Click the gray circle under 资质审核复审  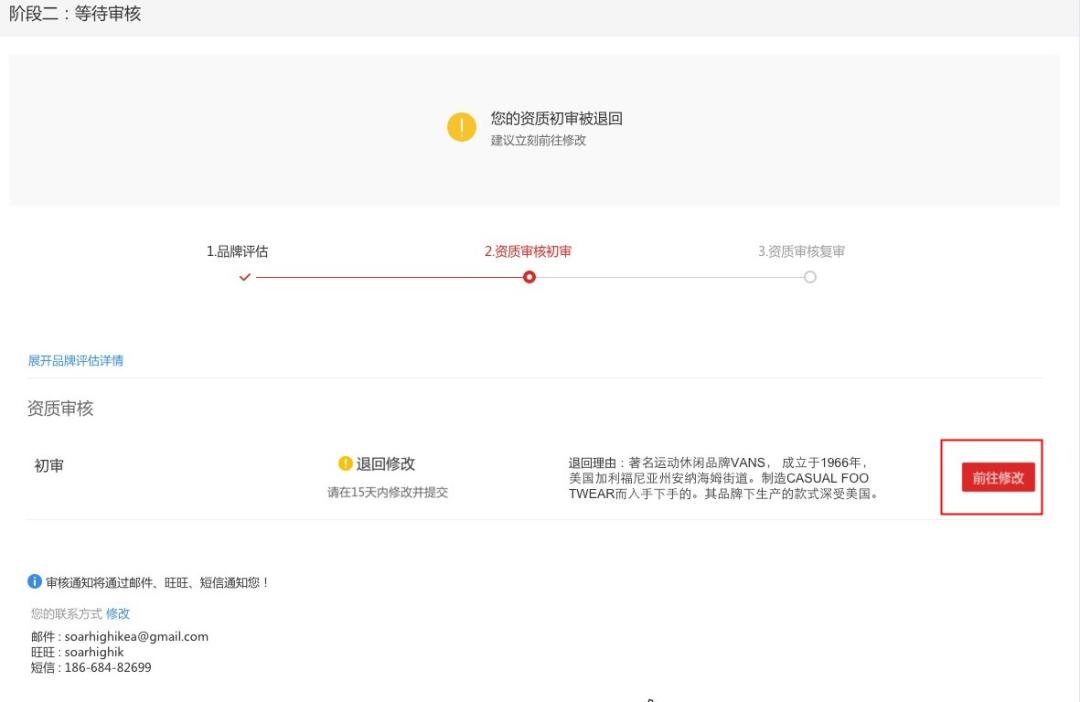(x=811, y=276)
